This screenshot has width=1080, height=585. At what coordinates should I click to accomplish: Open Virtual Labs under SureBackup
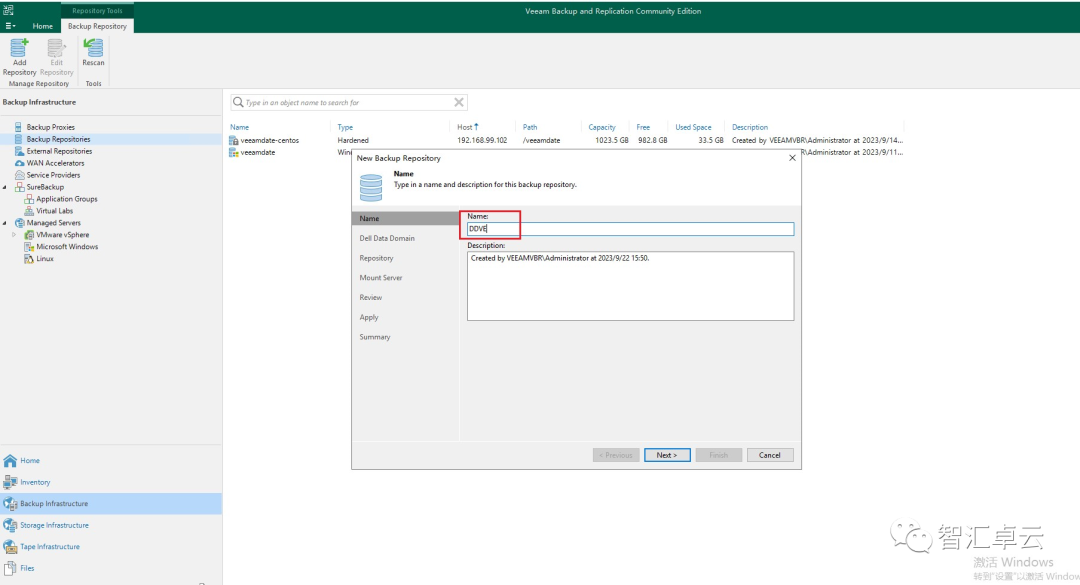pos(53,210)
